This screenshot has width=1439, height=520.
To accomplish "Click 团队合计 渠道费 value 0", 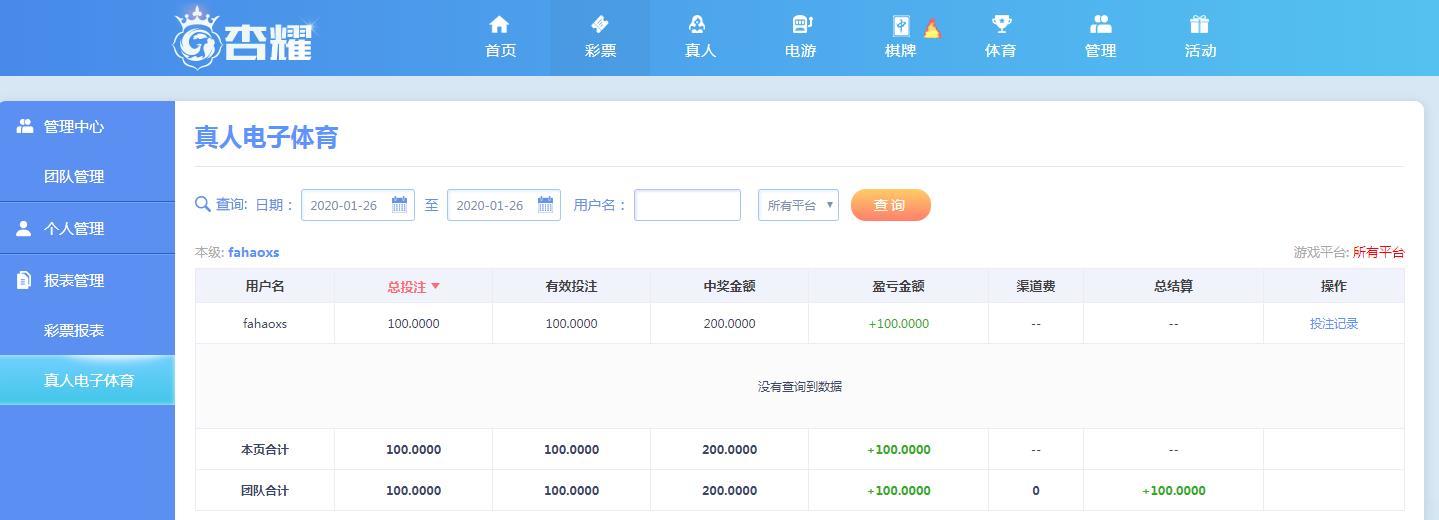I will click(1035, 491).
